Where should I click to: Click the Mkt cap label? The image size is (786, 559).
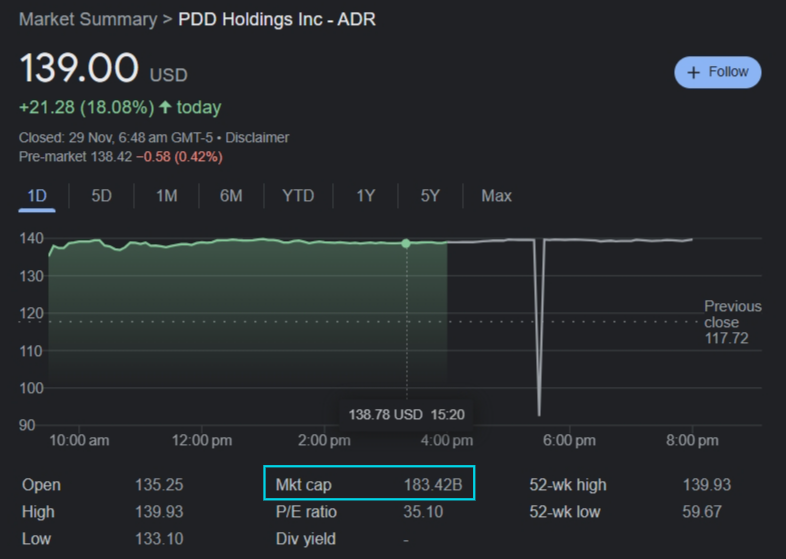303,485
